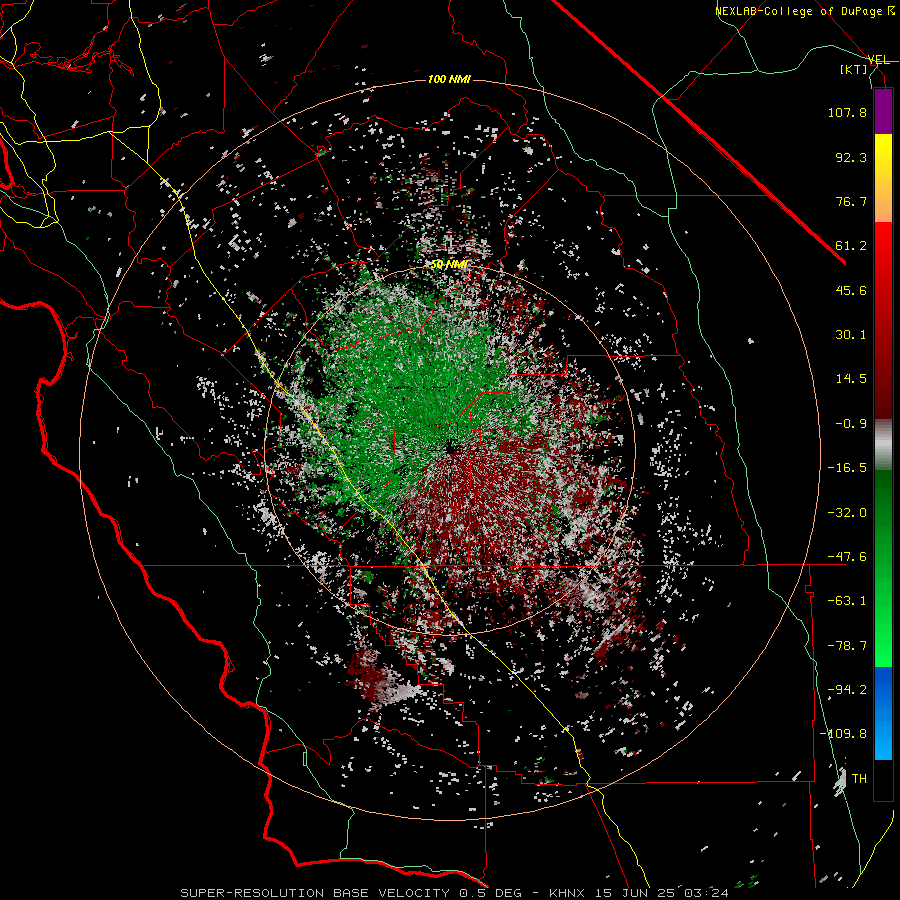Click the 50 NMI range ring label

click(449, 265)
